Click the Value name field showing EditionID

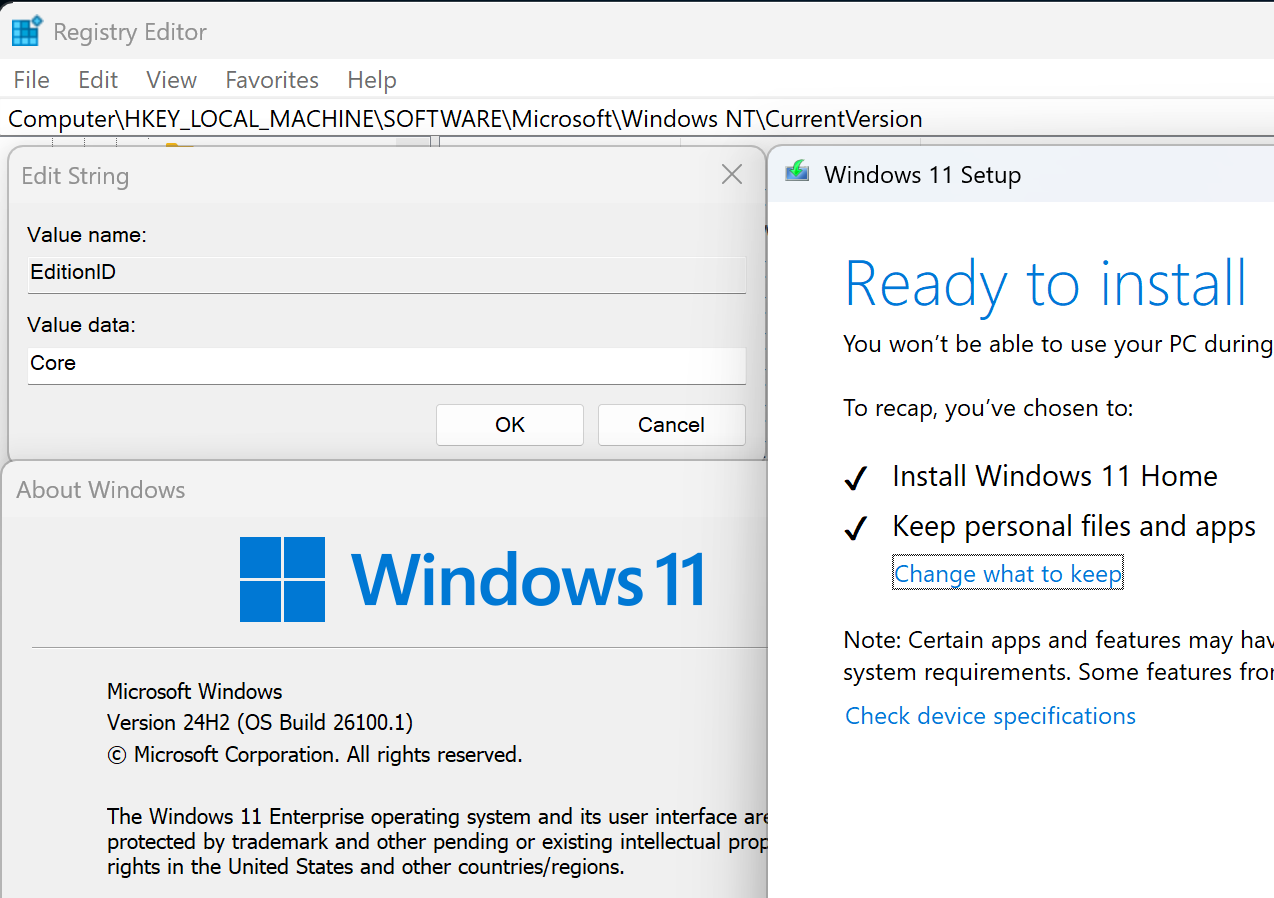(386, 273)
